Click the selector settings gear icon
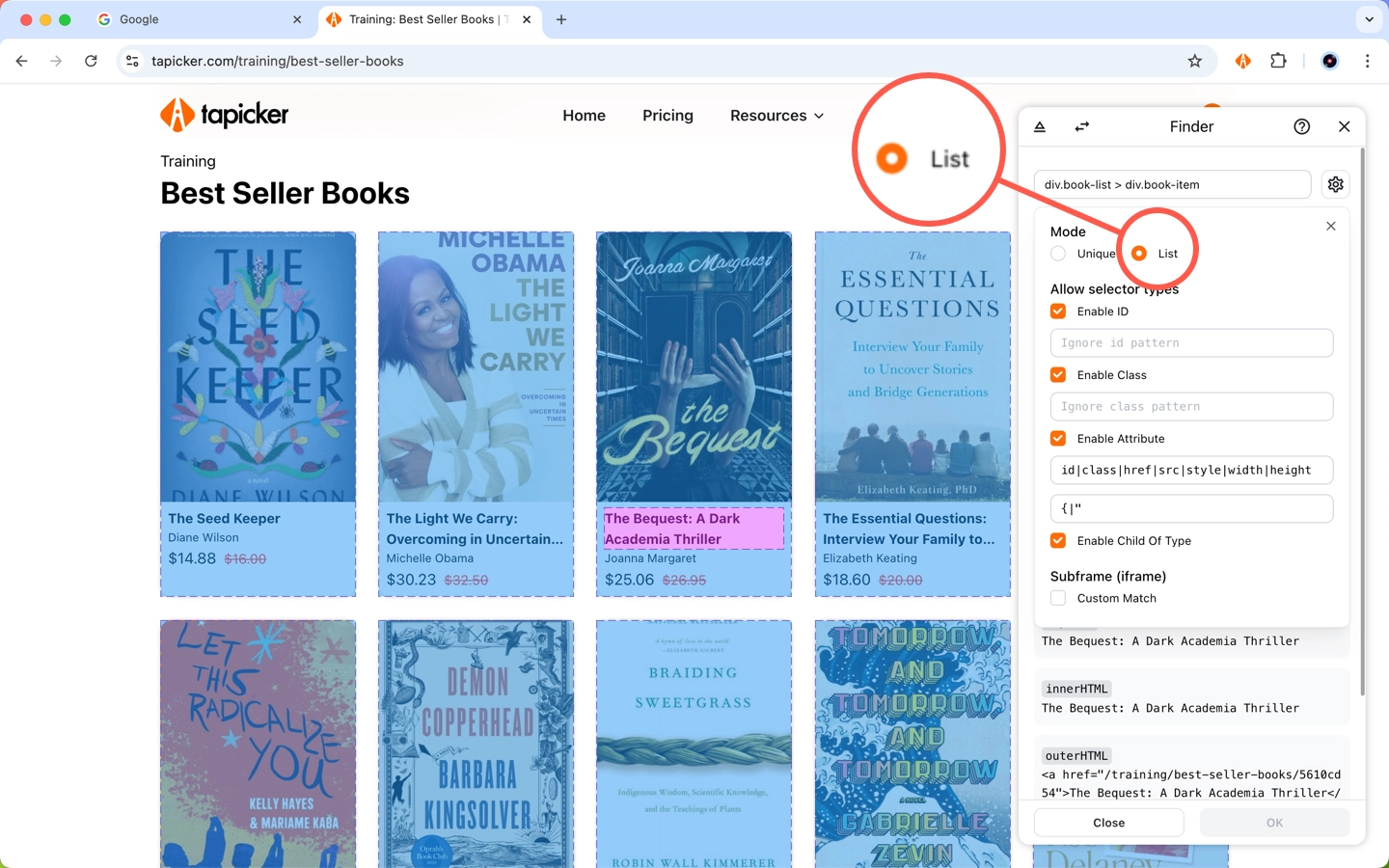Screen dimensions: 1389x868 [1336, 184]
